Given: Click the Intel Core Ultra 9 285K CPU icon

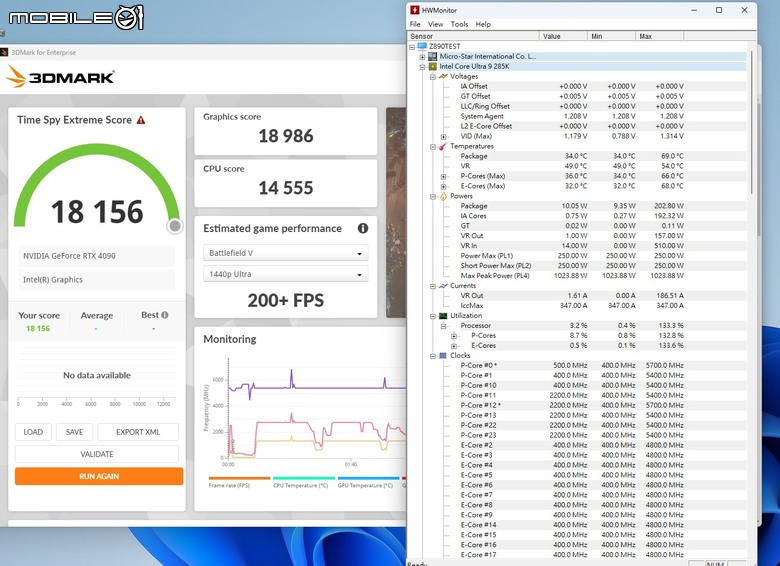Looking at the screenshot, I should click(x=432, y=66).
